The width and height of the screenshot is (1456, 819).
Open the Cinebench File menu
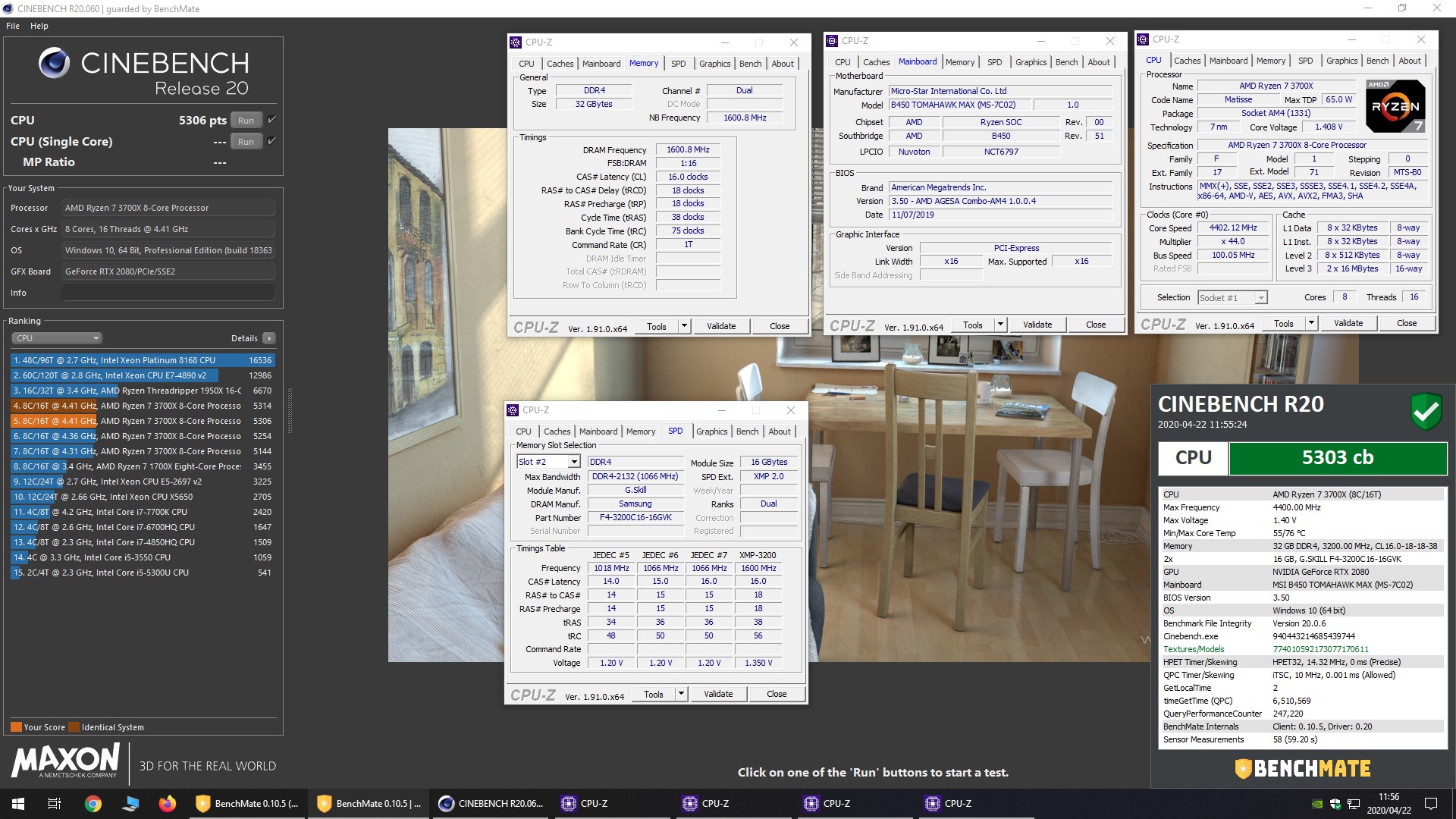pyautogui.click(x=13, y=26)
